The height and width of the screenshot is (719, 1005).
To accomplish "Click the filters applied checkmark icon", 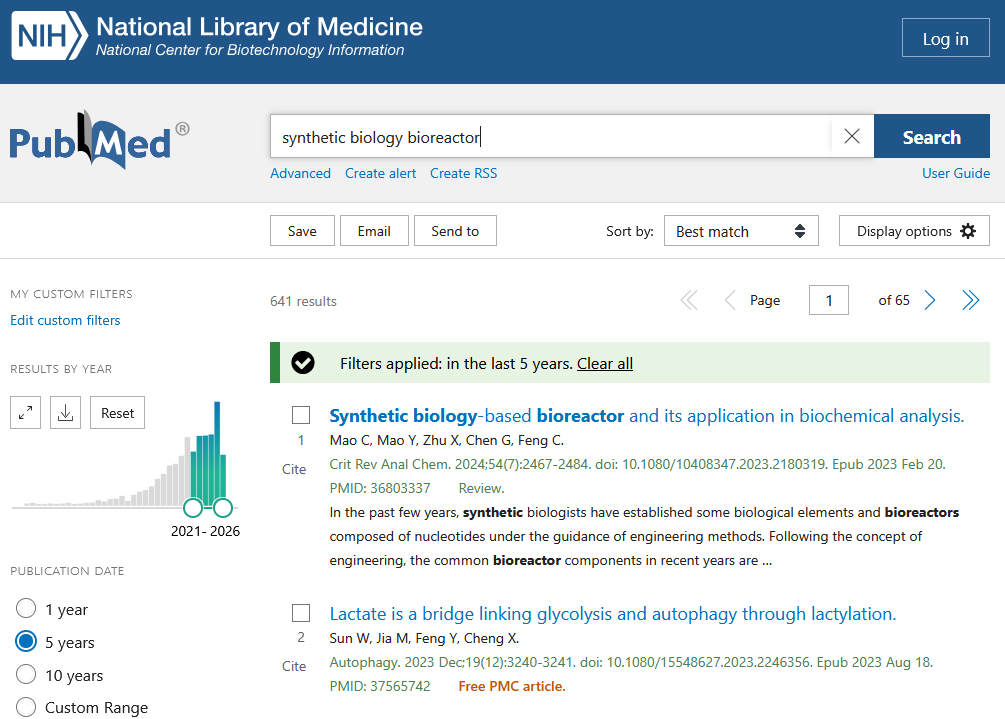I will pyautogui.click(x=303, y=363).
